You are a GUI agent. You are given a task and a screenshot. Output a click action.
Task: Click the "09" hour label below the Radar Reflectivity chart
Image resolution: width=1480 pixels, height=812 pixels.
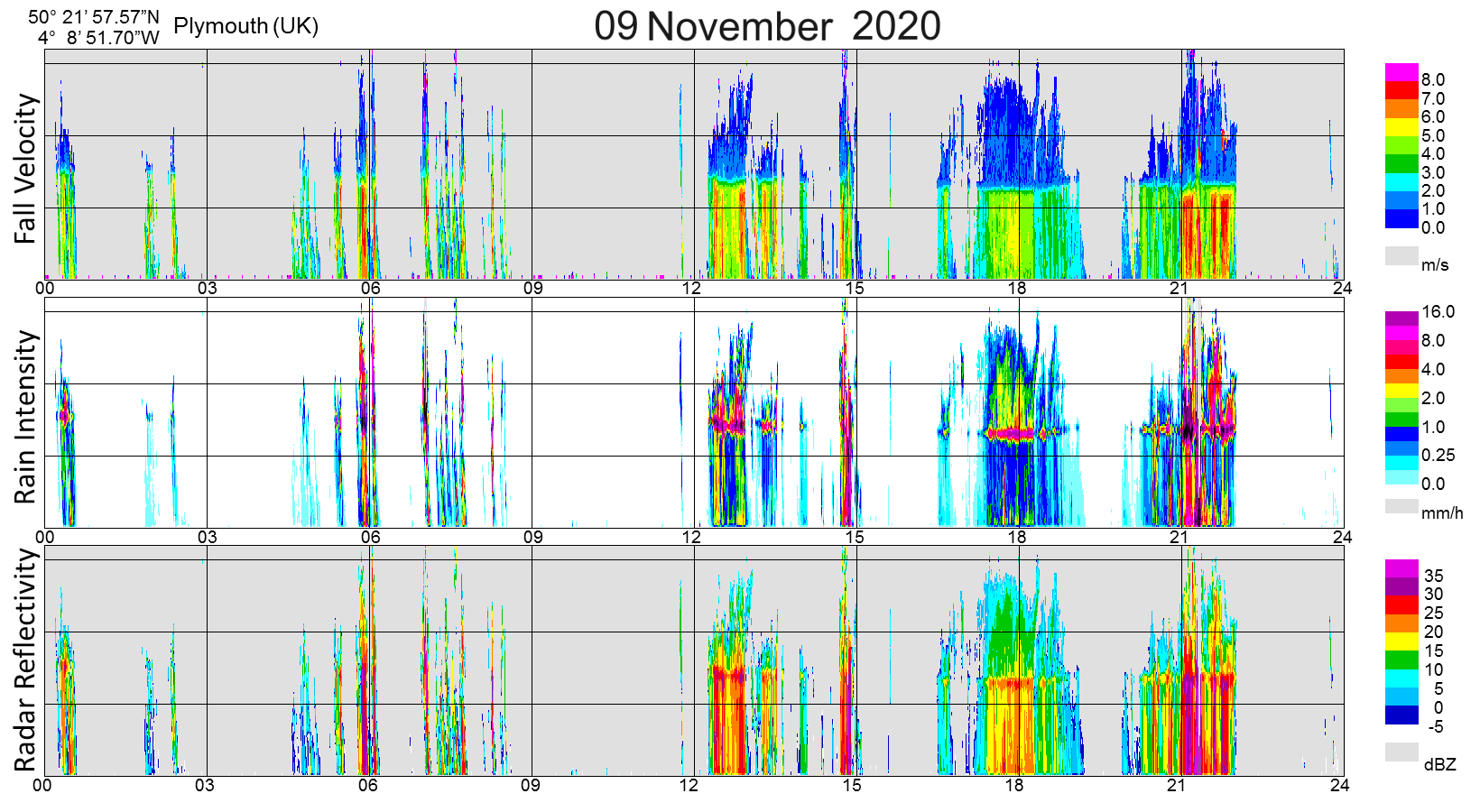531,785
